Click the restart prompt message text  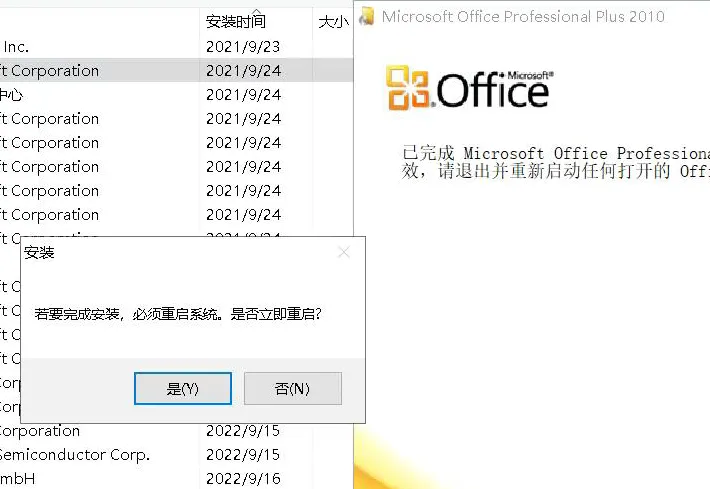point(178,314)
